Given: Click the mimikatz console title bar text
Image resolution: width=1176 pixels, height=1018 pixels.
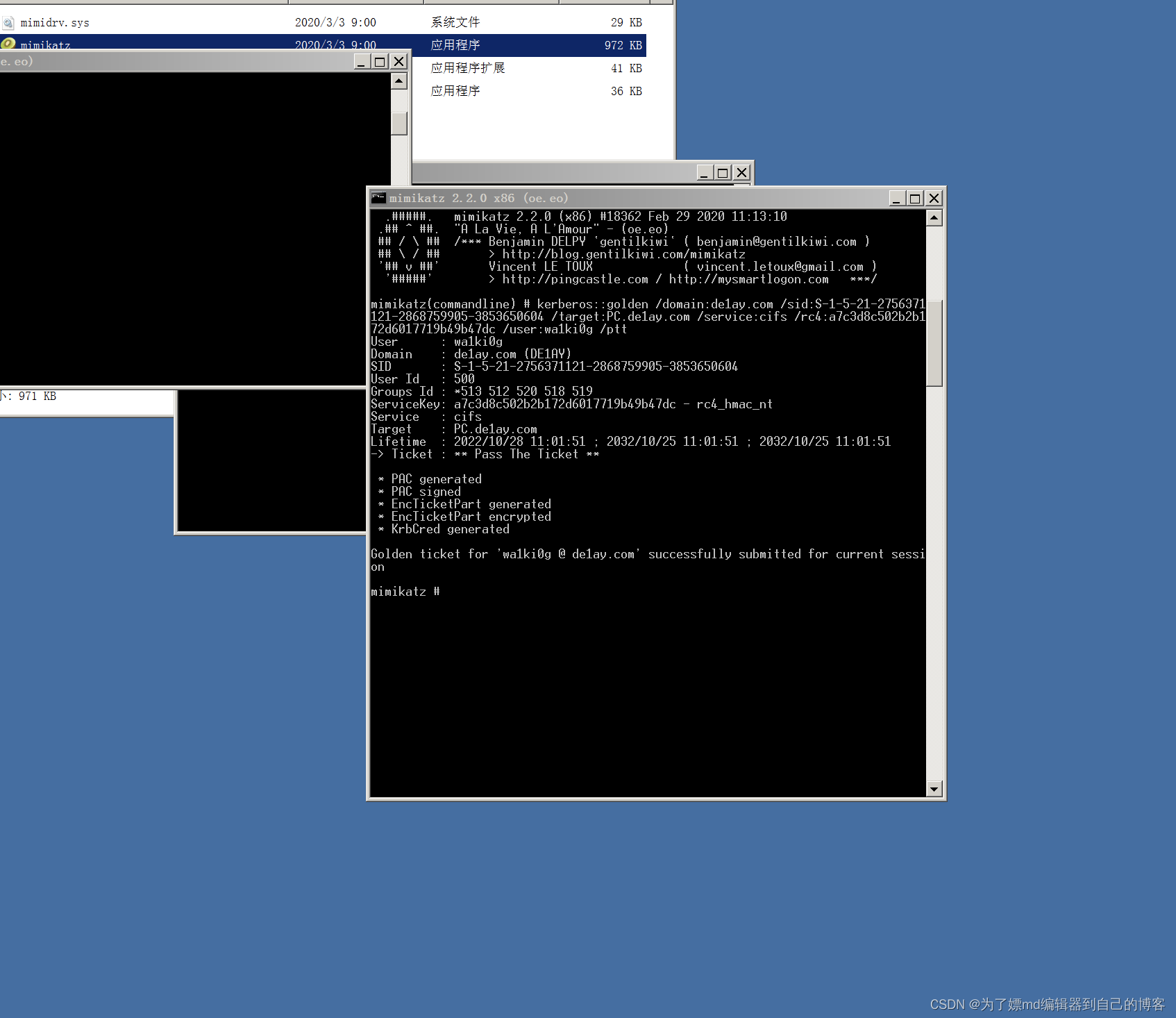Looking at the screenshot, I should (x=478, y=199).
